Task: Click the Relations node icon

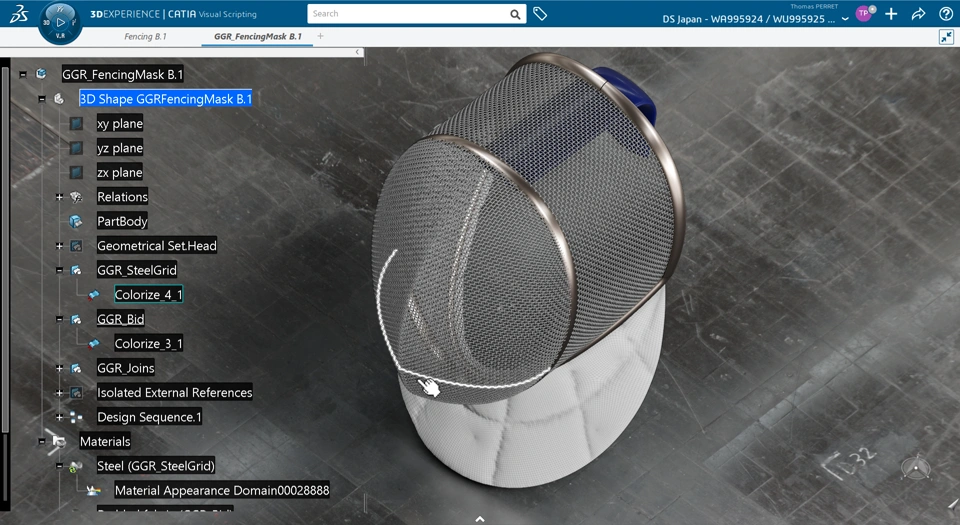Action: click(x=76, y=197)
